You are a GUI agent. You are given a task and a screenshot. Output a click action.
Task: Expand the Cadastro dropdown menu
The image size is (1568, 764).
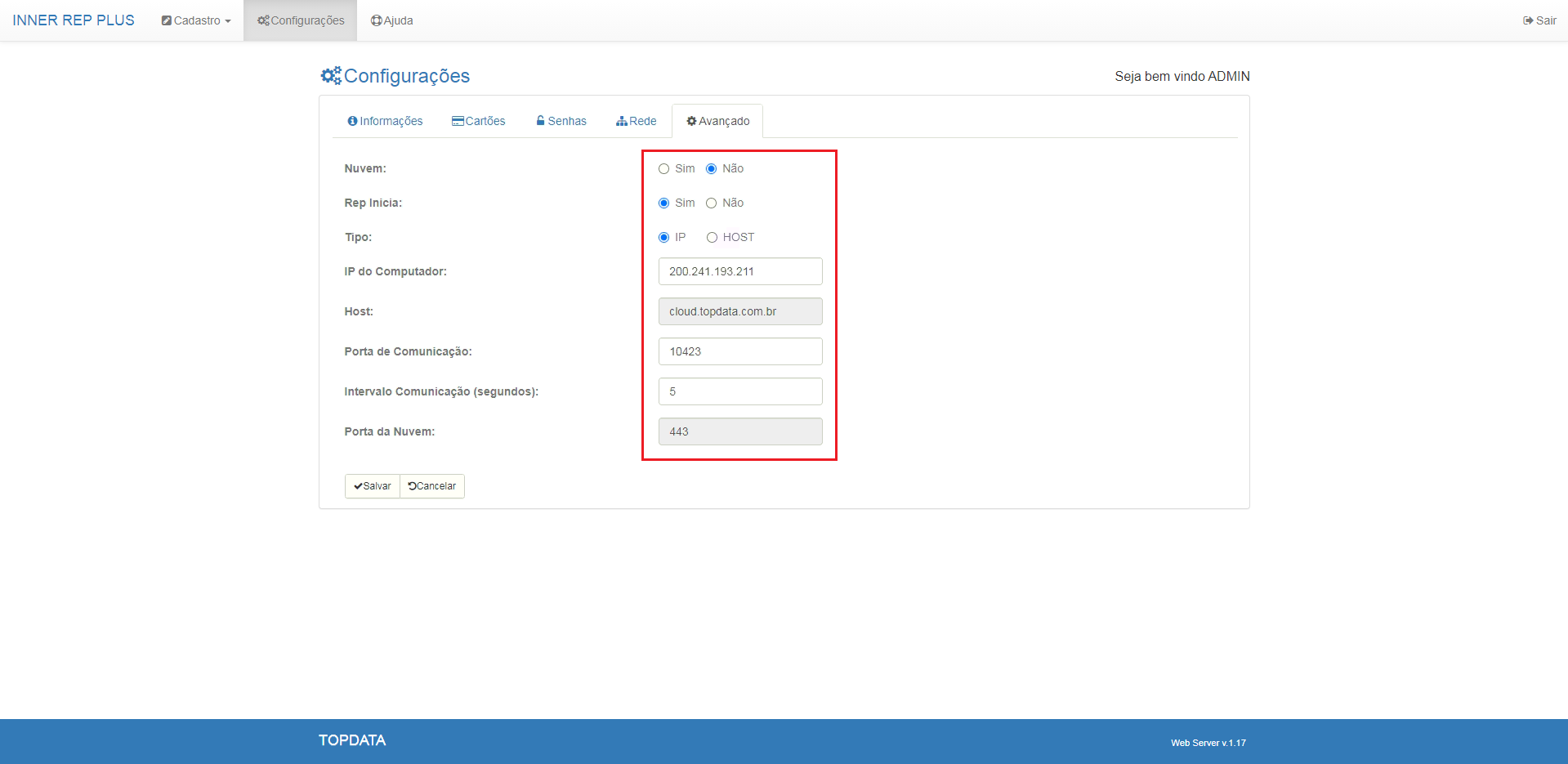tap(196, 20)
